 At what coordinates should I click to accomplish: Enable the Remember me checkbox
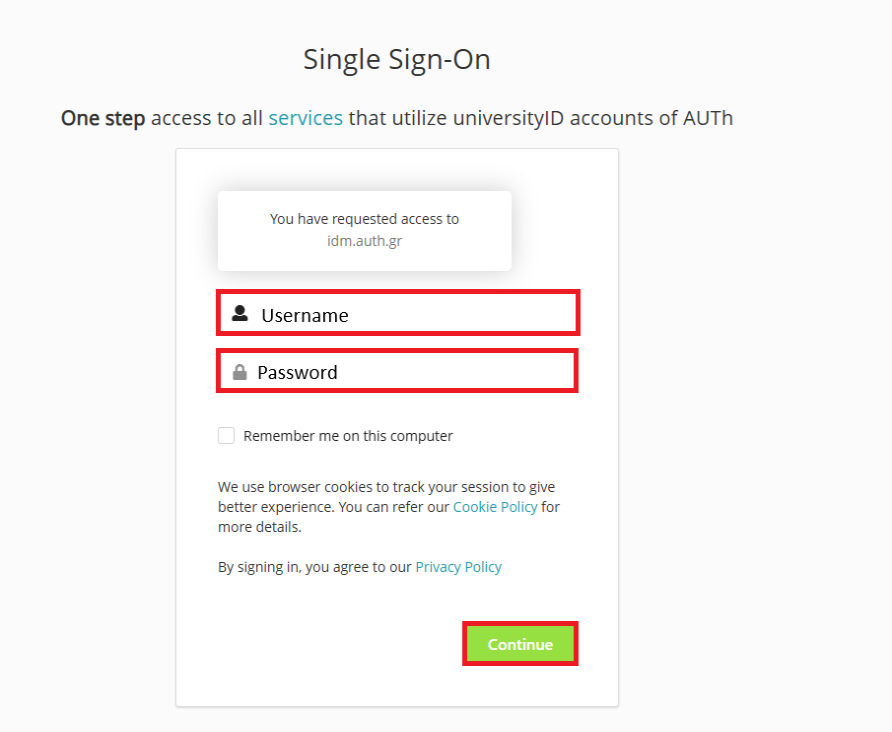pos(227,436)
